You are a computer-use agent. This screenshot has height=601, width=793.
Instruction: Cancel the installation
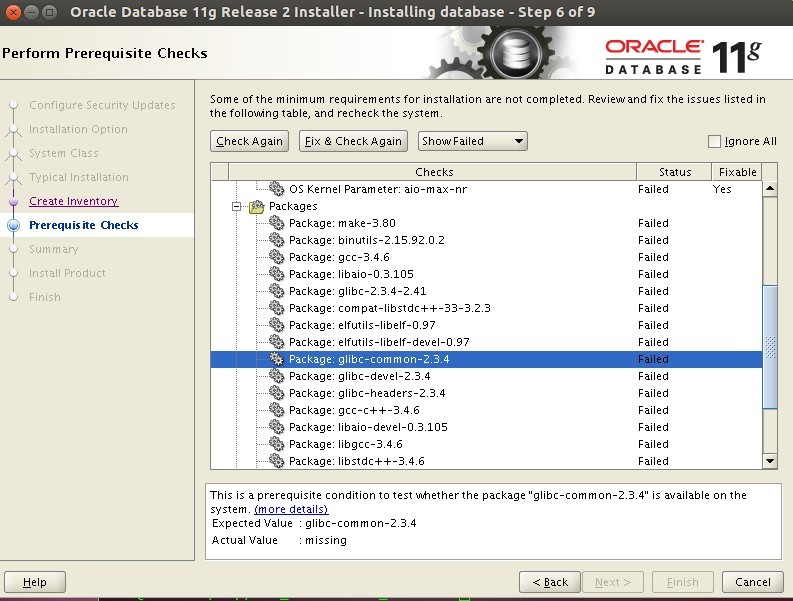point(753,582)
